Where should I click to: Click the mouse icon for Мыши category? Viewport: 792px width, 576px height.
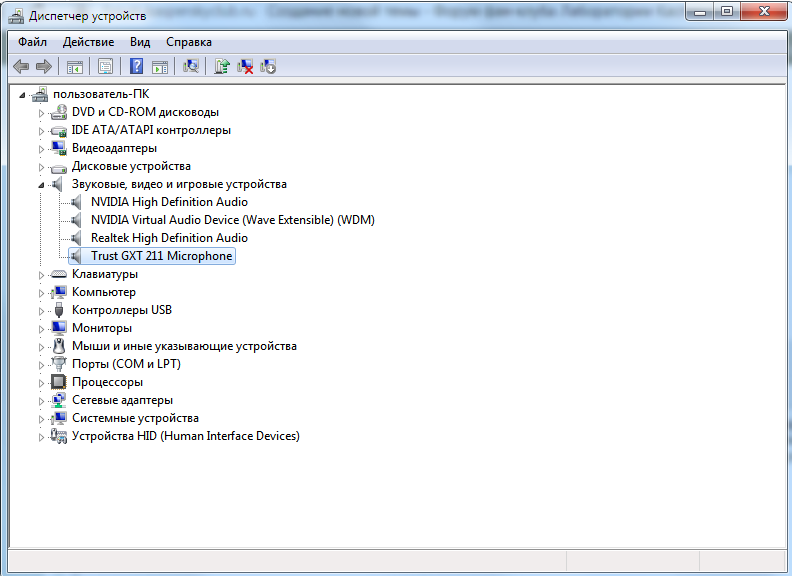tap(59, 346)
